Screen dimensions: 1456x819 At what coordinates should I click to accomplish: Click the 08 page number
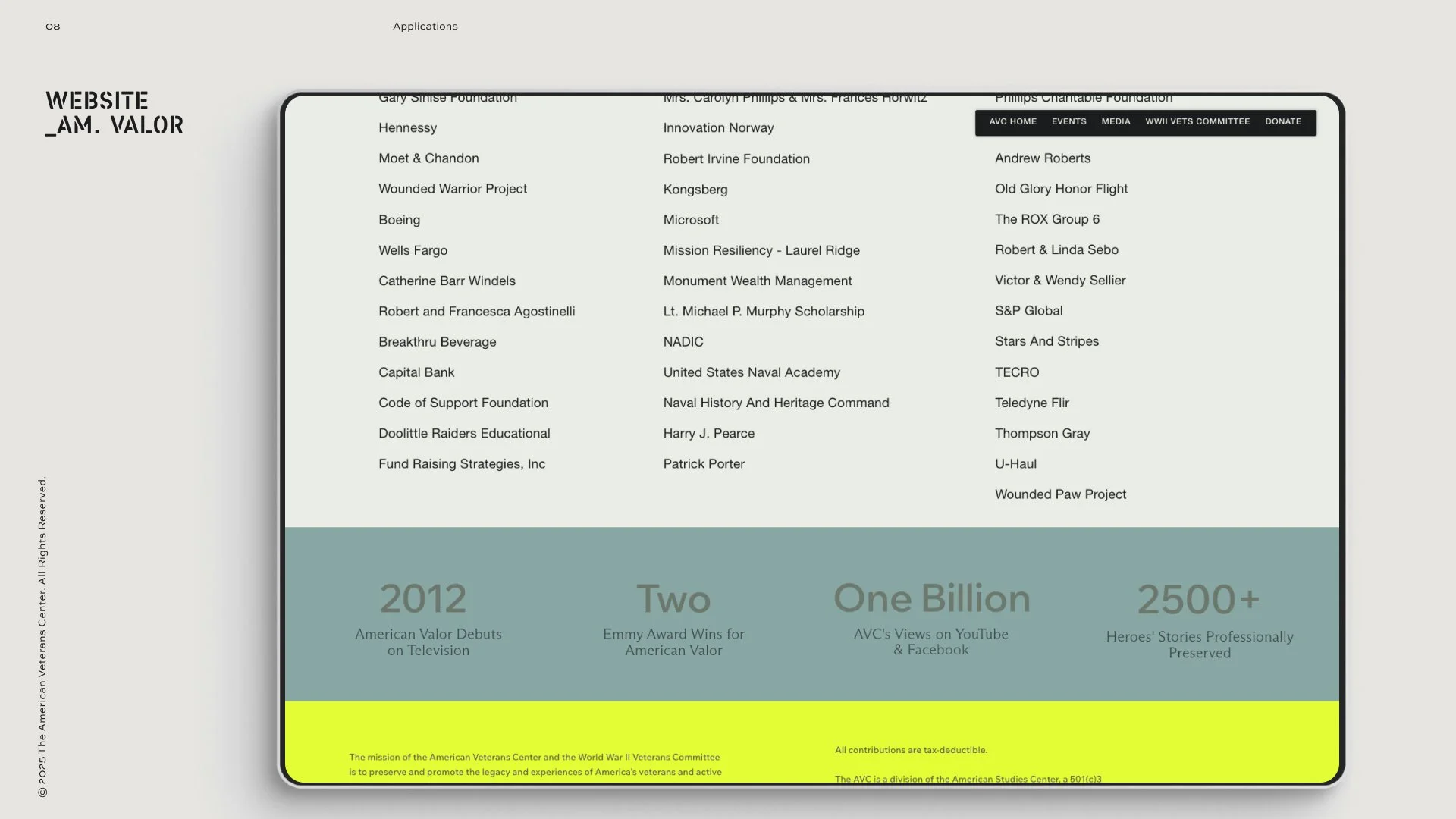tap(53, 27)
